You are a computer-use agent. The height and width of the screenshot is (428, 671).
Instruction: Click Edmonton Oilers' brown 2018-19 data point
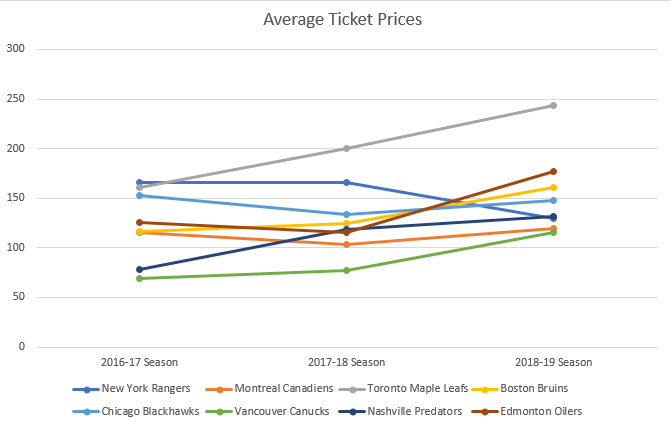553,171
